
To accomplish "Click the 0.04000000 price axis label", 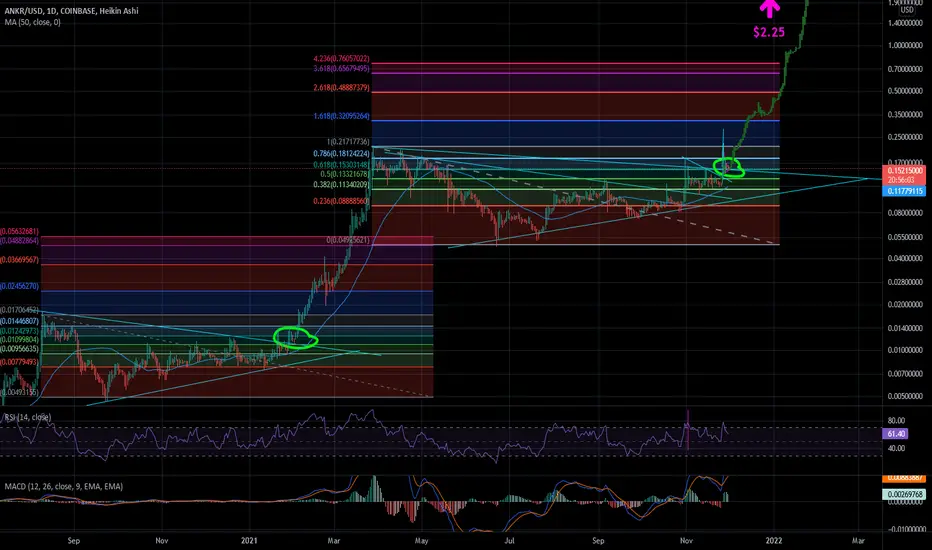I will [x=905, y=259].
